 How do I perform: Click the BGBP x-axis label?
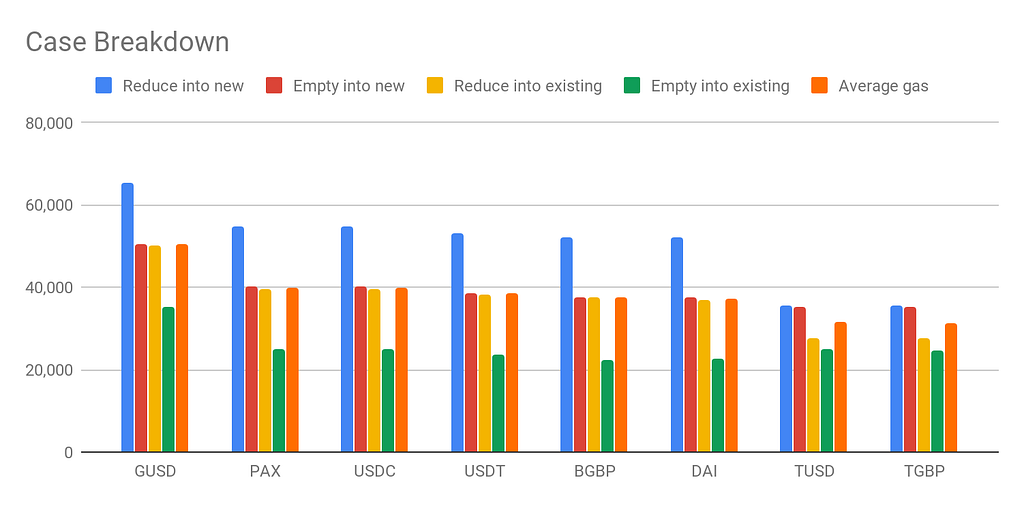594,472
